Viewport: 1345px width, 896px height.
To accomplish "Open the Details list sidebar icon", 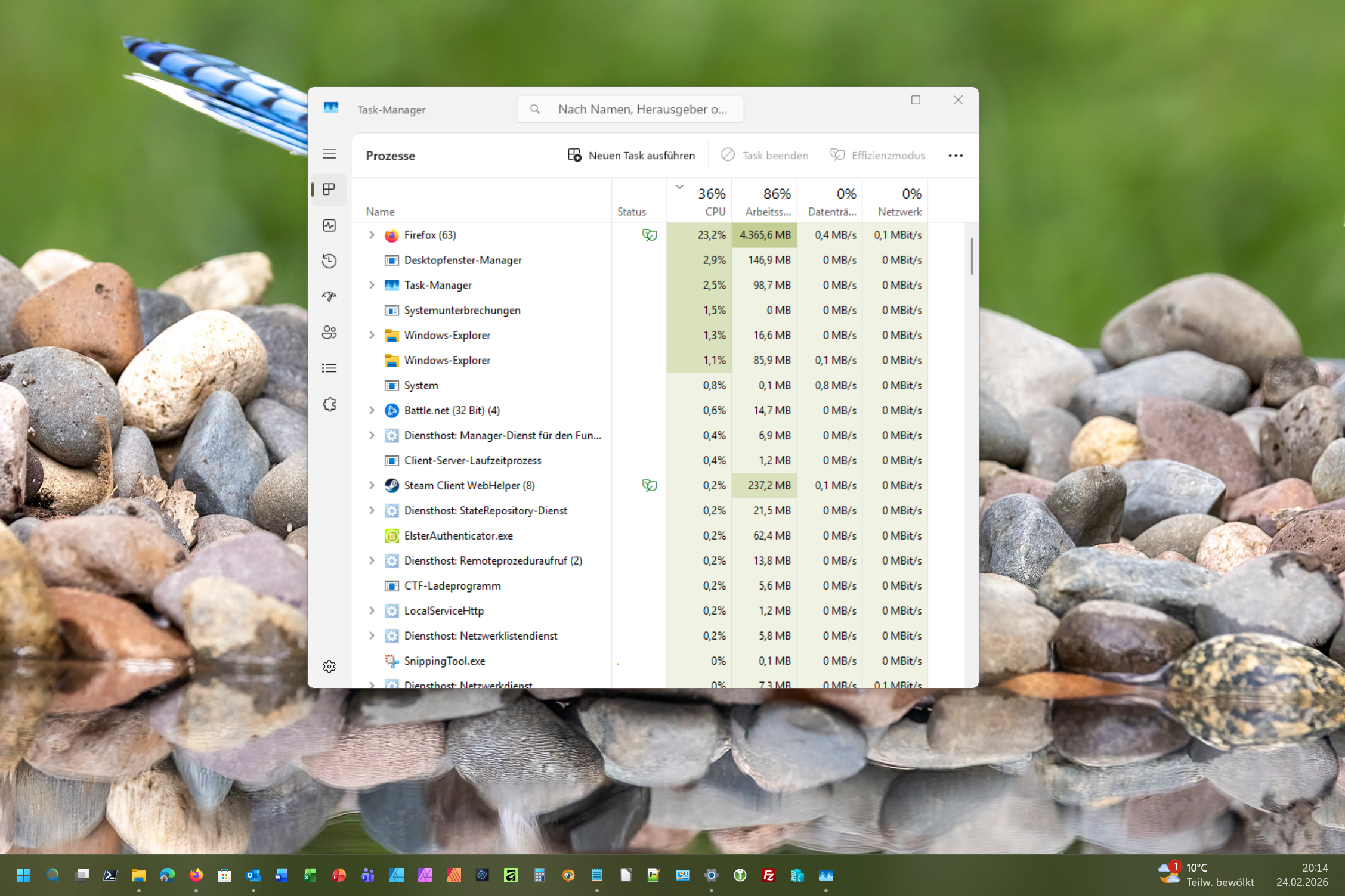I will click(x=329, y=368).
